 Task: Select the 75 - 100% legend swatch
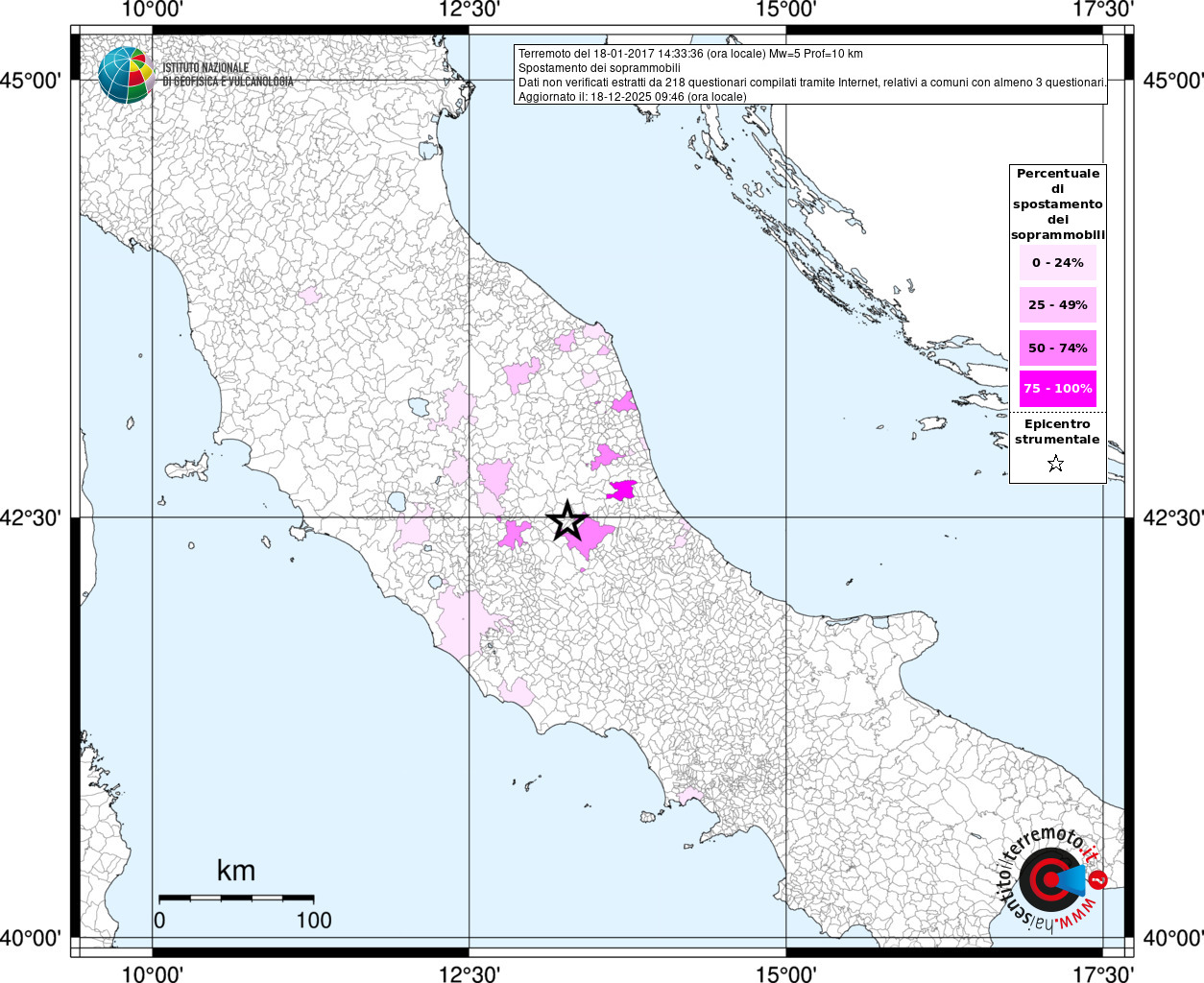pos(1057,389)
